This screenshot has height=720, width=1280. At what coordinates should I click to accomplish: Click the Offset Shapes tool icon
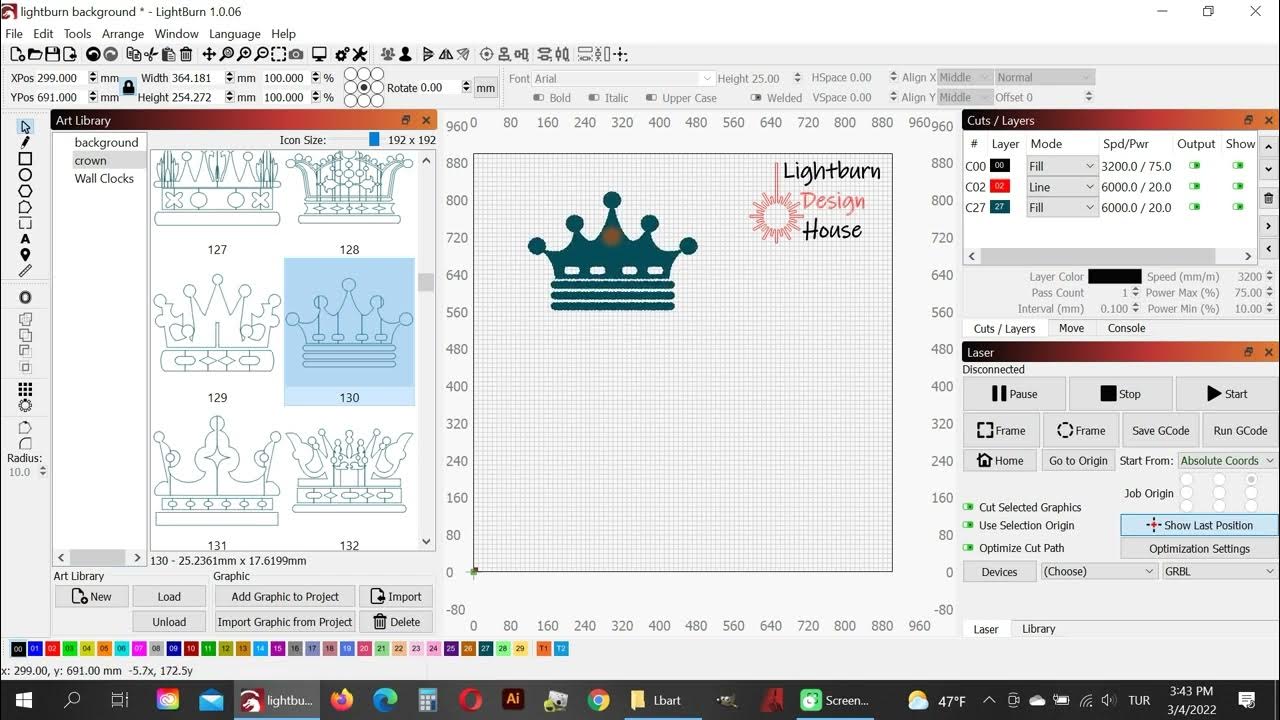(25, 298)
